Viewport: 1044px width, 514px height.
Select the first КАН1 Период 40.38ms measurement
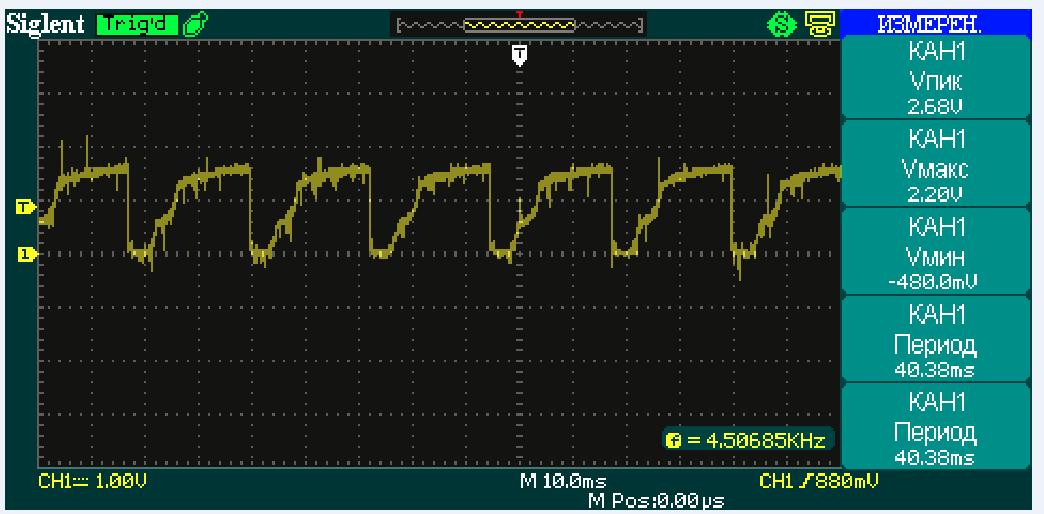935,338
